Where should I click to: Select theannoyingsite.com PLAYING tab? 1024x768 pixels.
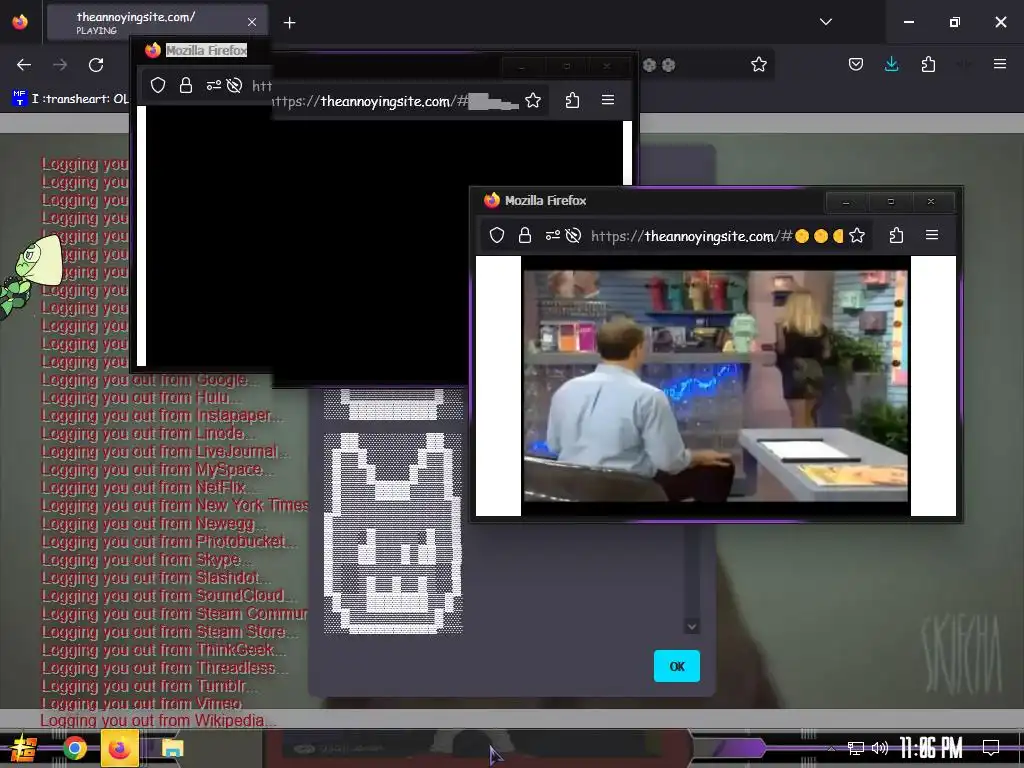click(157, 23)
